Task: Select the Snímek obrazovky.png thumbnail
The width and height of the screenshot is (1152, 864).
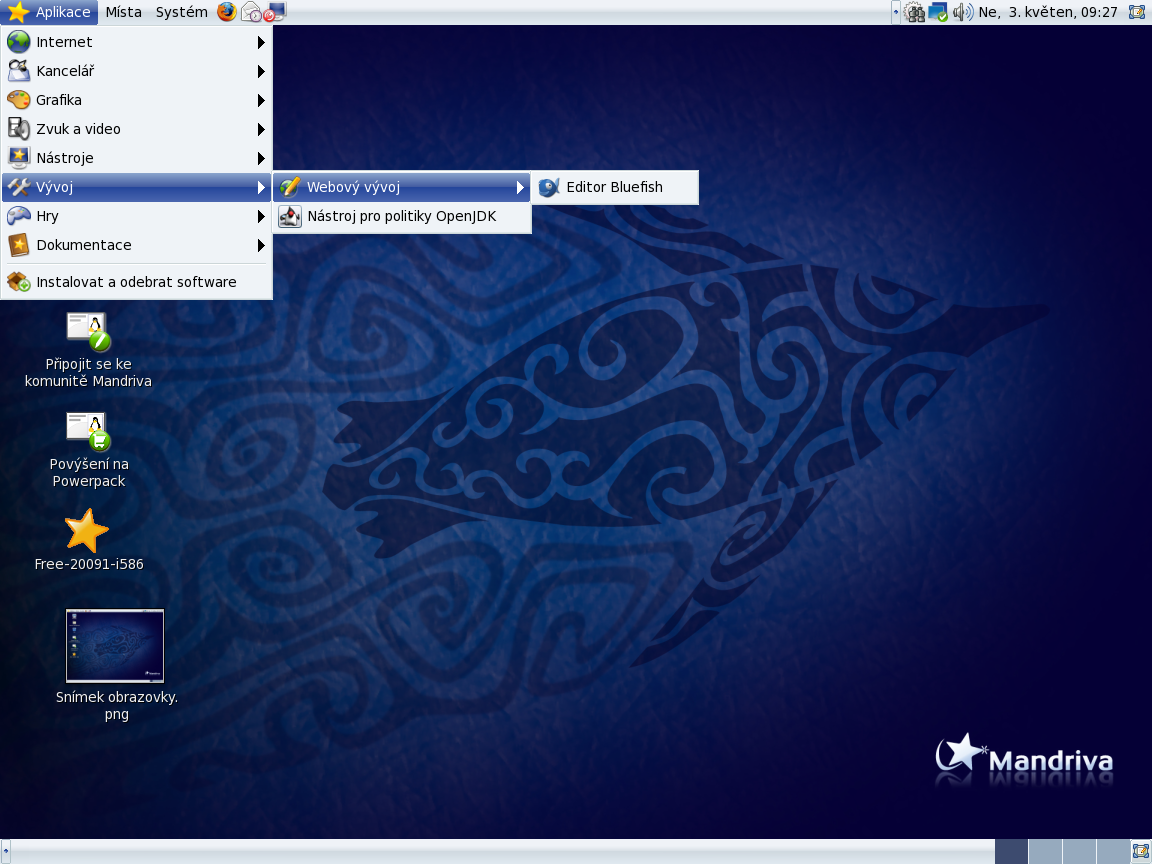Action: coord(115,646)
